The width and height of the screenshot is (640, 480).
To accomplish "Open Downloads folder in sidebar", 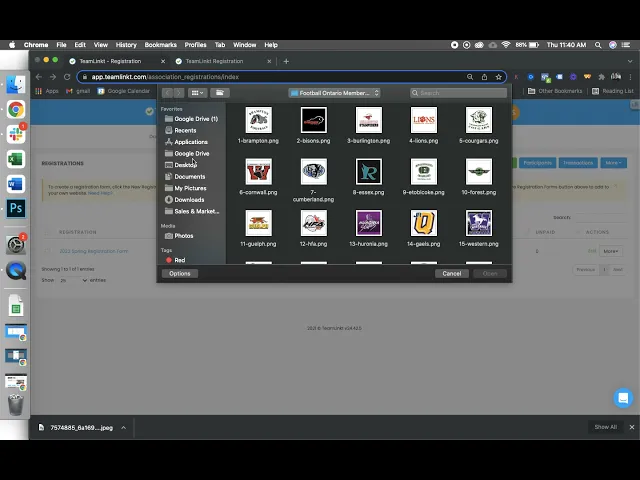I will point(184,200).
